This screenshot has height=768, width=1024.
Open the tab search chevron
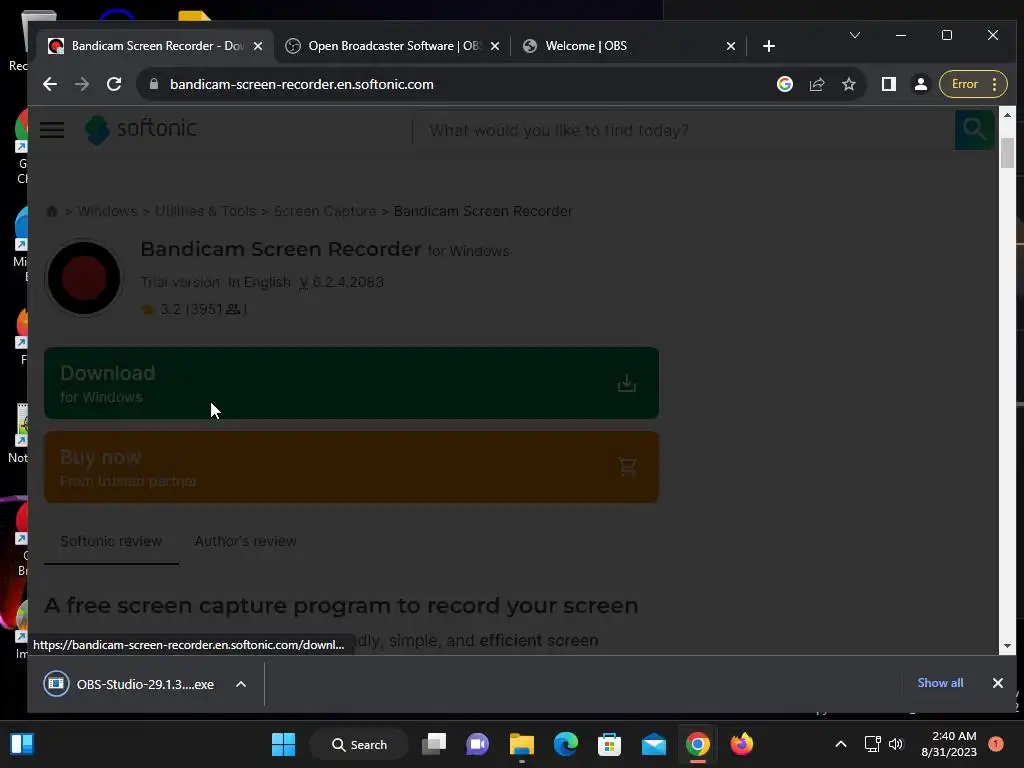855,35
